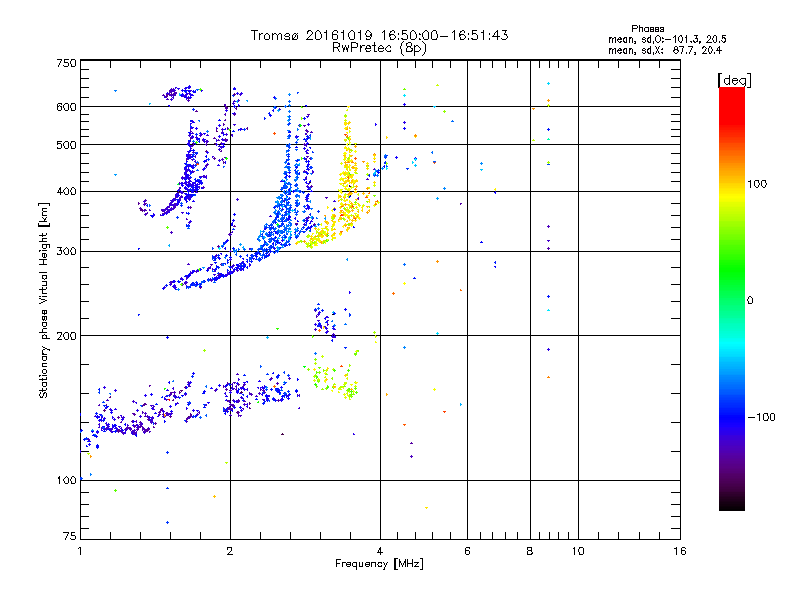This screenshot has height=600, width=800.
Task: Click the y-axis tick label '75'
Action: (70, 536)
